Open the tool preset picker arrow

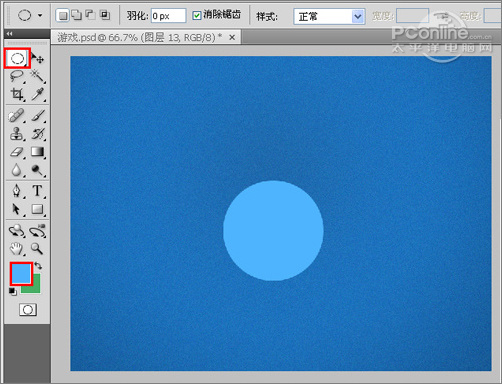pyautogui.click(x=40, y=15)
